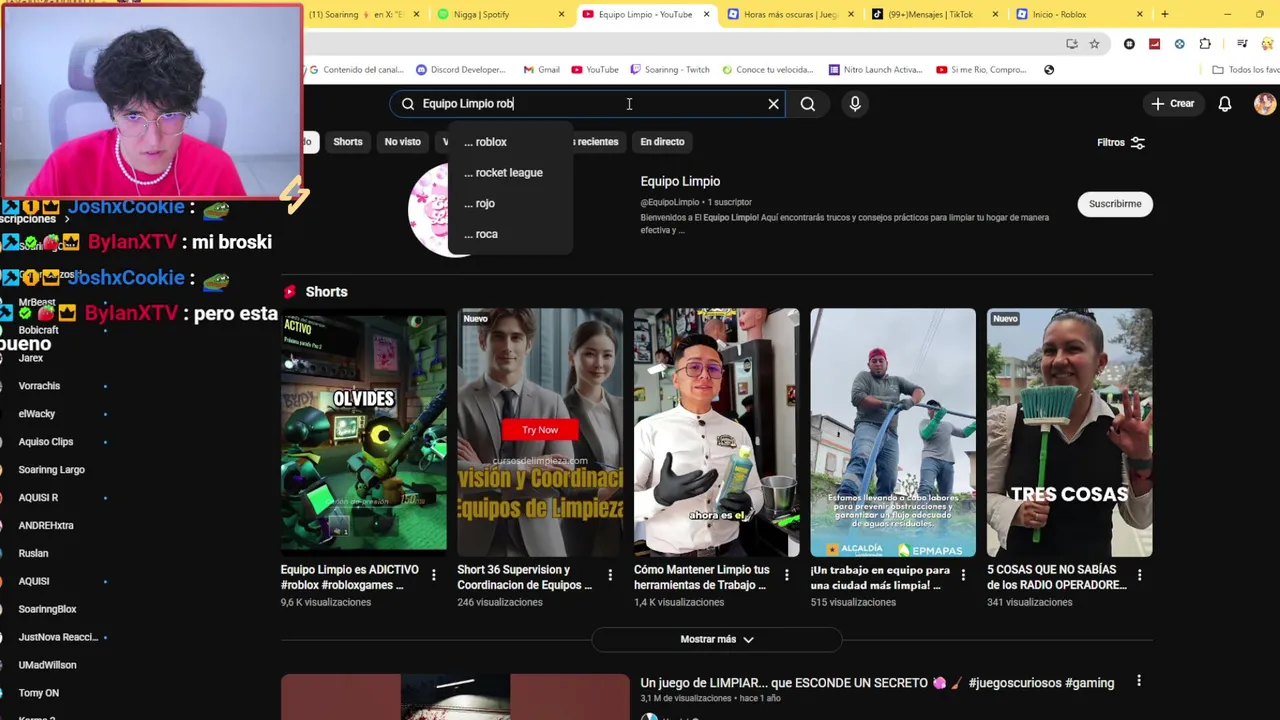Filter results by No visto chip
Viewport: 1280px width, 720px height.
(403, 142)
